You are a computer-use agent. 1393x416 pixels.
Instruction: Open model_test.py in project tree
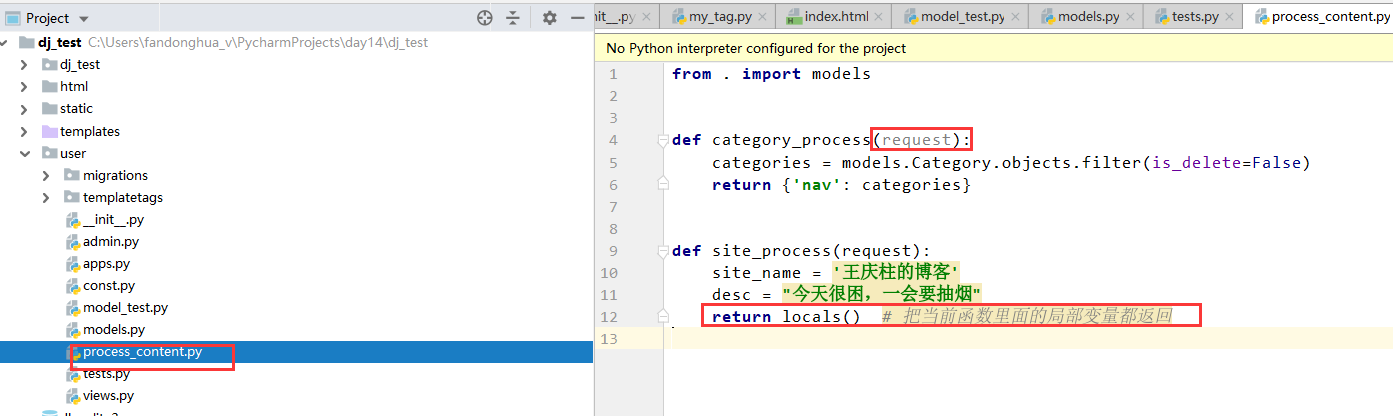tap(125, 307)
